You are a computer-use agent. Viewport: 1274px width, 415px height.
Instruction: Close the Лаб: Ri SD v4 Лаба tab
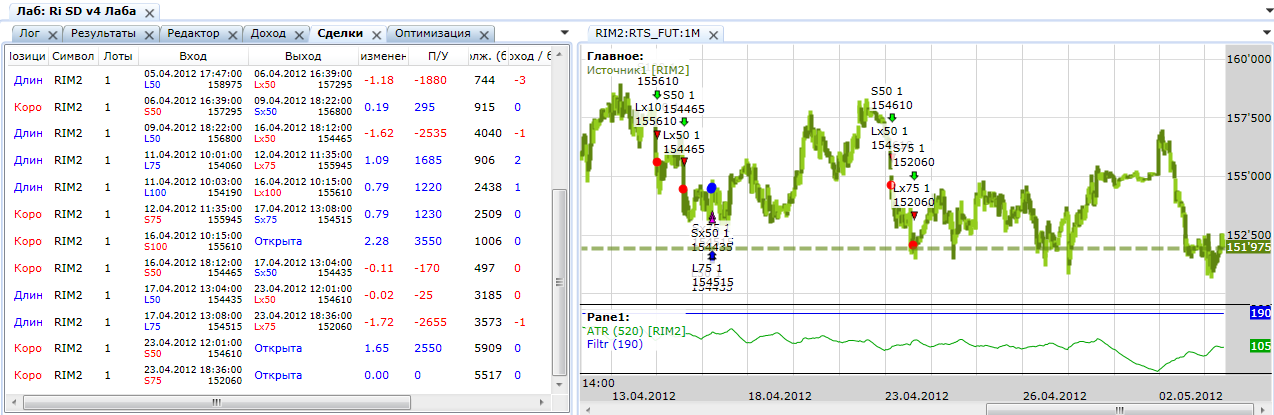pos(150,13)
